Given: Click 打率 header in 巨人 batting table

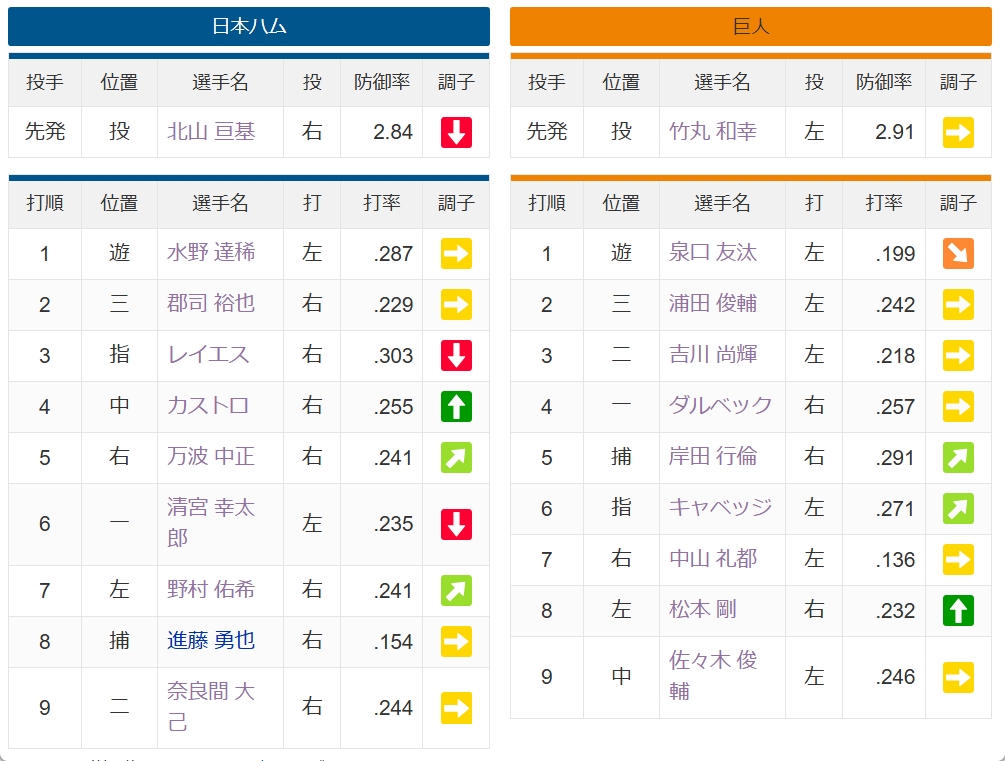Looking at the screenshot, I should 884,203.
